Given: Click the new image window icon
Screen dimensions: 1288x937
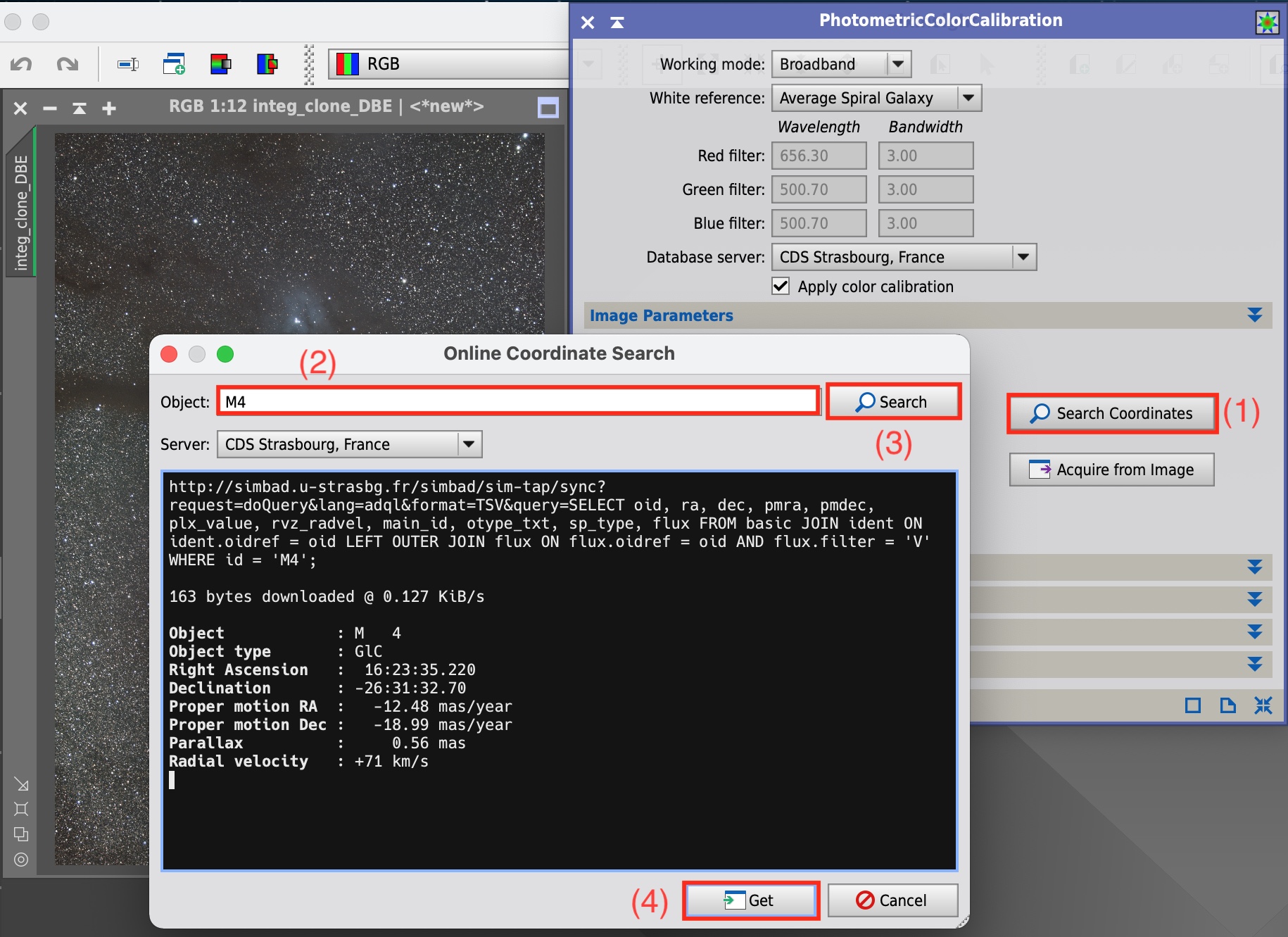Looking at the screenshot, I should click(x=174, y=64).
